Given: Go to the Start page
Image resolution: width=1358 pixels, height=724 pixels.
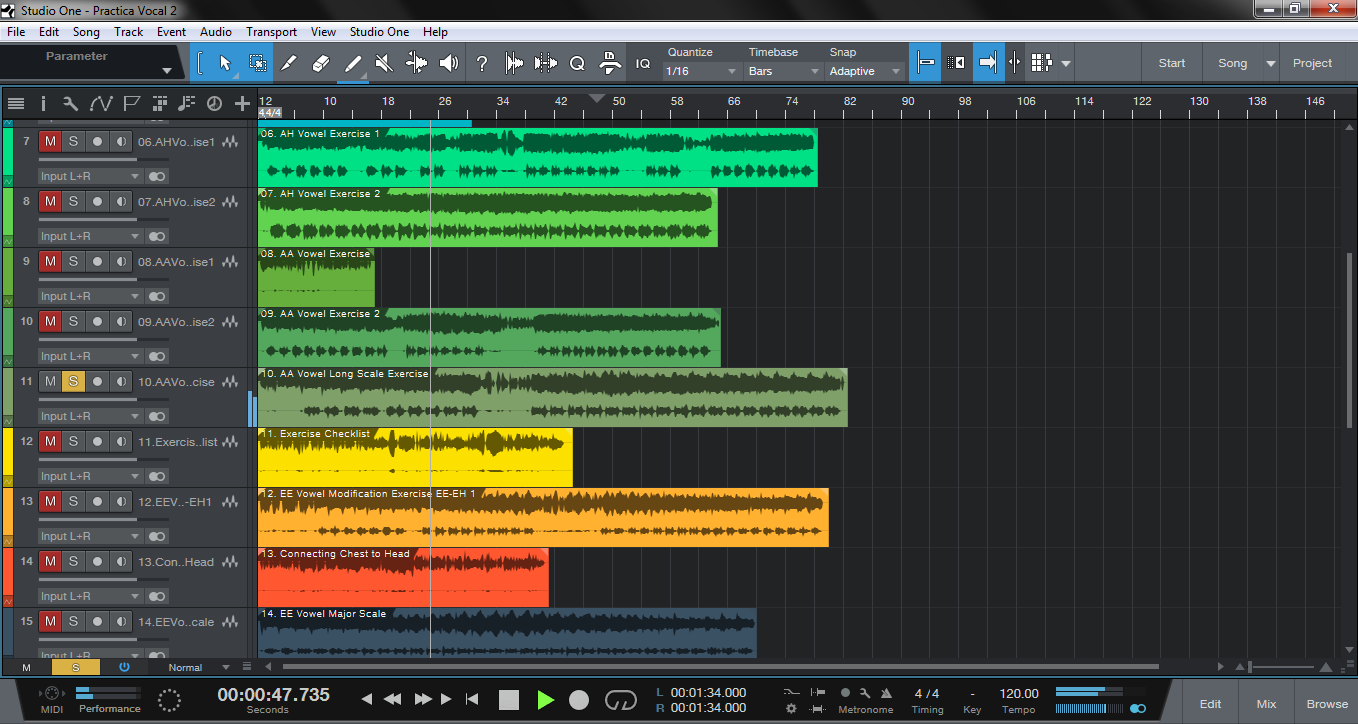Looking at the screenshot, I should click(x=1172, y=63).
